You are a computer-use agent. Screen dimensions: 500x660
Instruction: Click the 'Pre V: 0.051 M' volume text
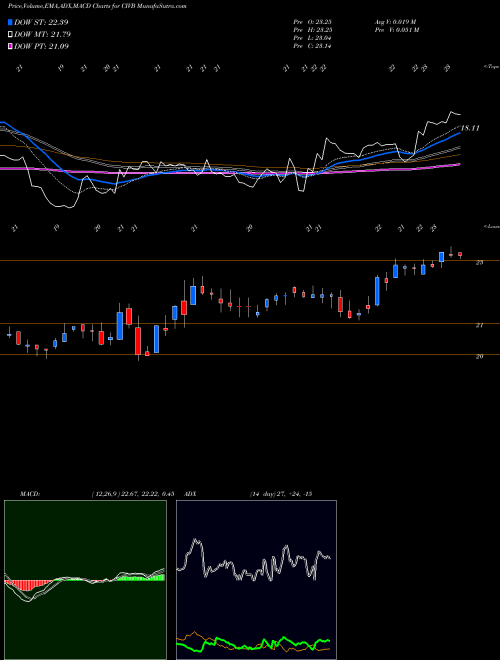[x=396, y=30]
